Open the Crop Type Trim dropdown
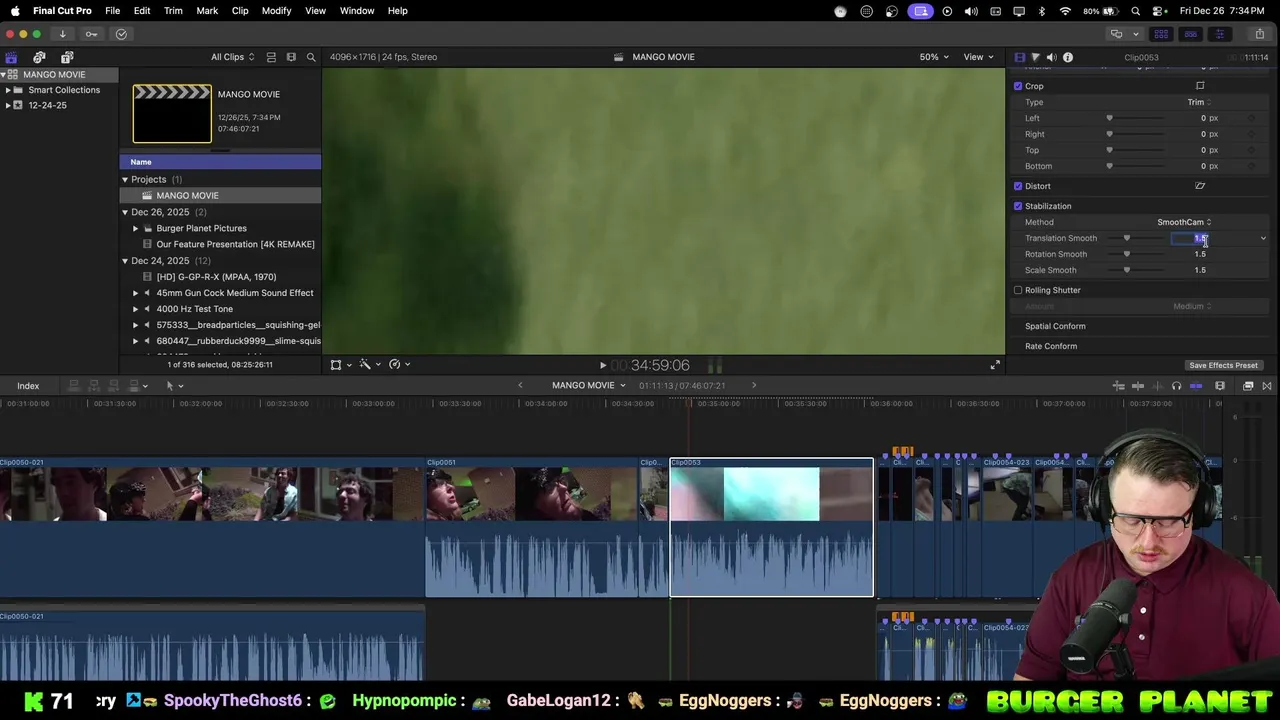The height and width of the screenshot is (720, 1280). coord(1199,102)
